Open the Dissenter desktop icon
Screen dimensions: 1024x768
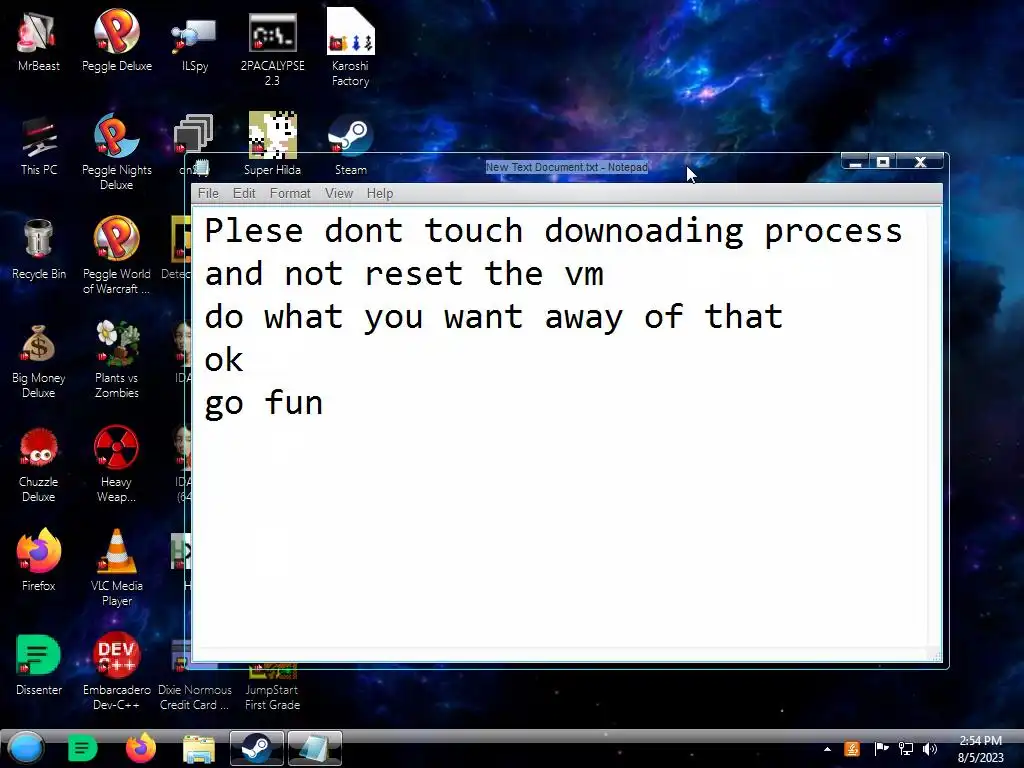tap(39, 665)
